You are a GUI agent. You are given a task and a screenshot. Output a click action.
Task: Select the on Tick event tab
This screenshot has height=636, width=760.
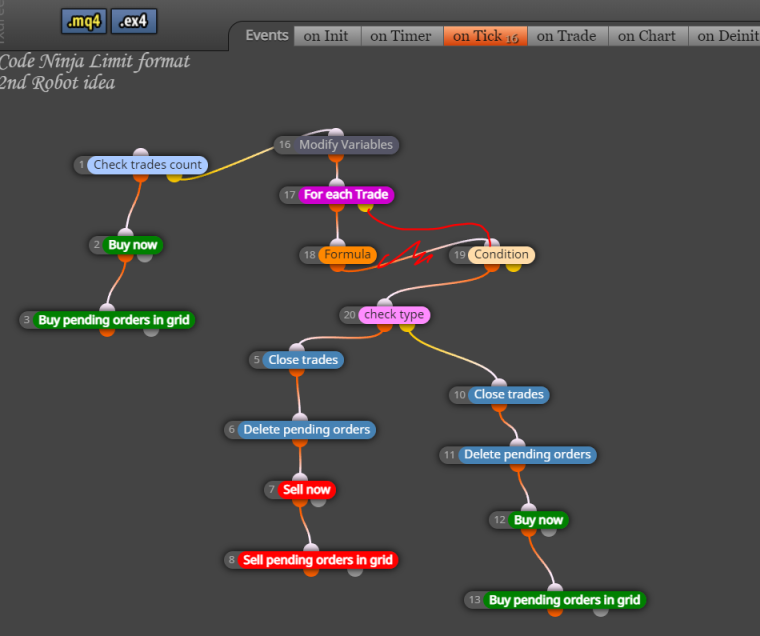click(485, 36)
